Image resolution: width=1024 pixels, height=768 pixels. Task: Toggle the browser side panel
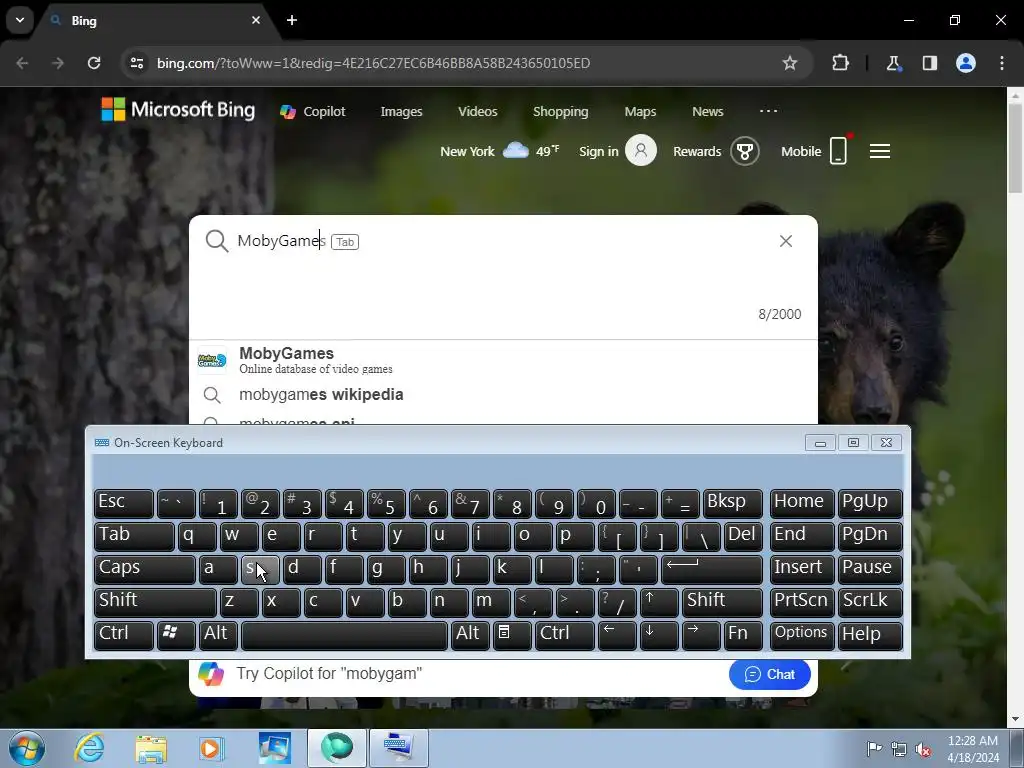[929, 63]
